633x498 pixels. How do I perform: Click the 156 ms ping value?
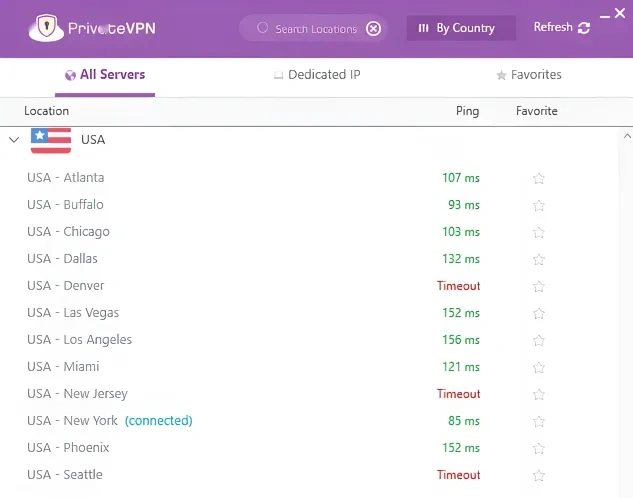click(x=461, y=340)
